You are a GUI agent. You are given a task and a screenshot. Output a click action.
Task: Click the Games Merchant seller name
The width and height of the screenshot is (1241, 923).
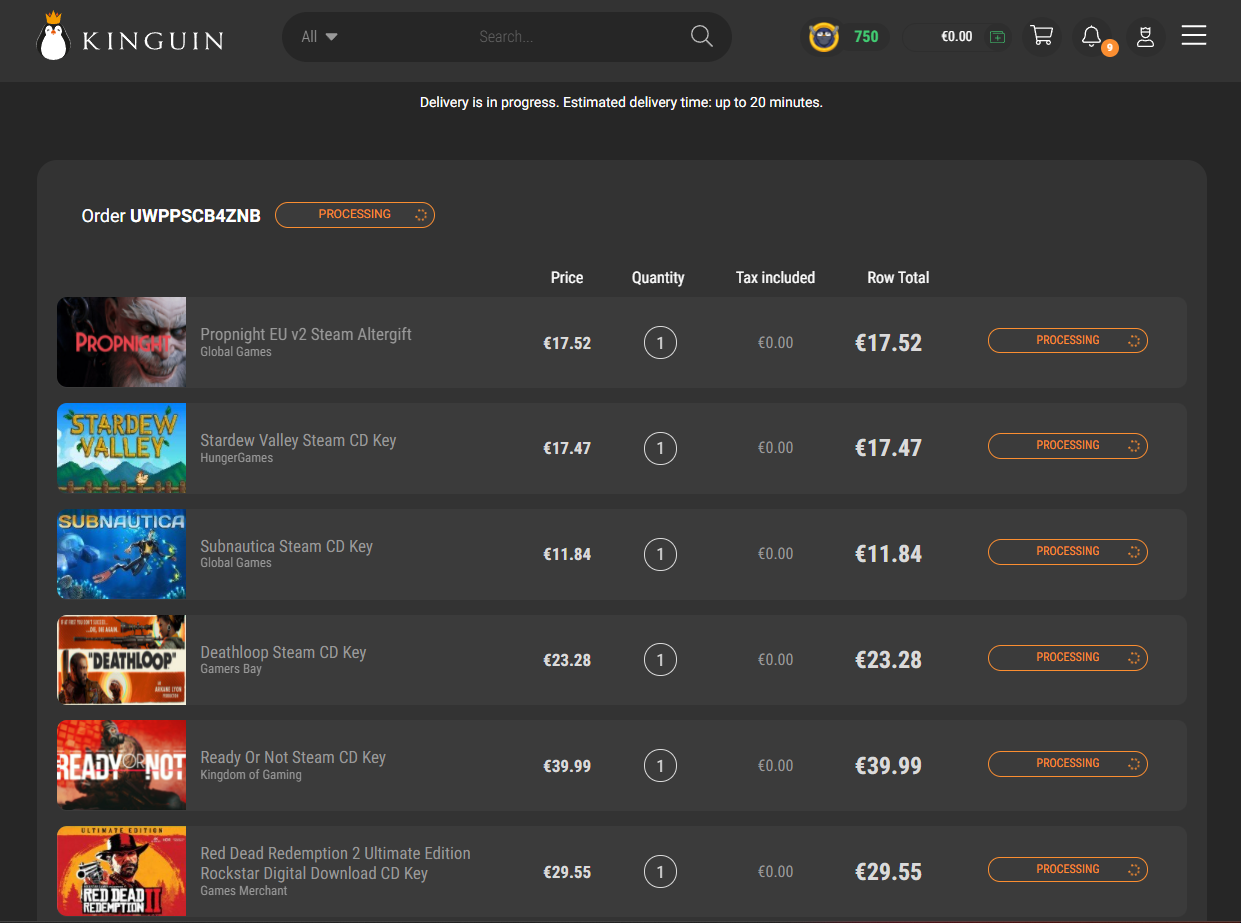(x=243, y=891)
